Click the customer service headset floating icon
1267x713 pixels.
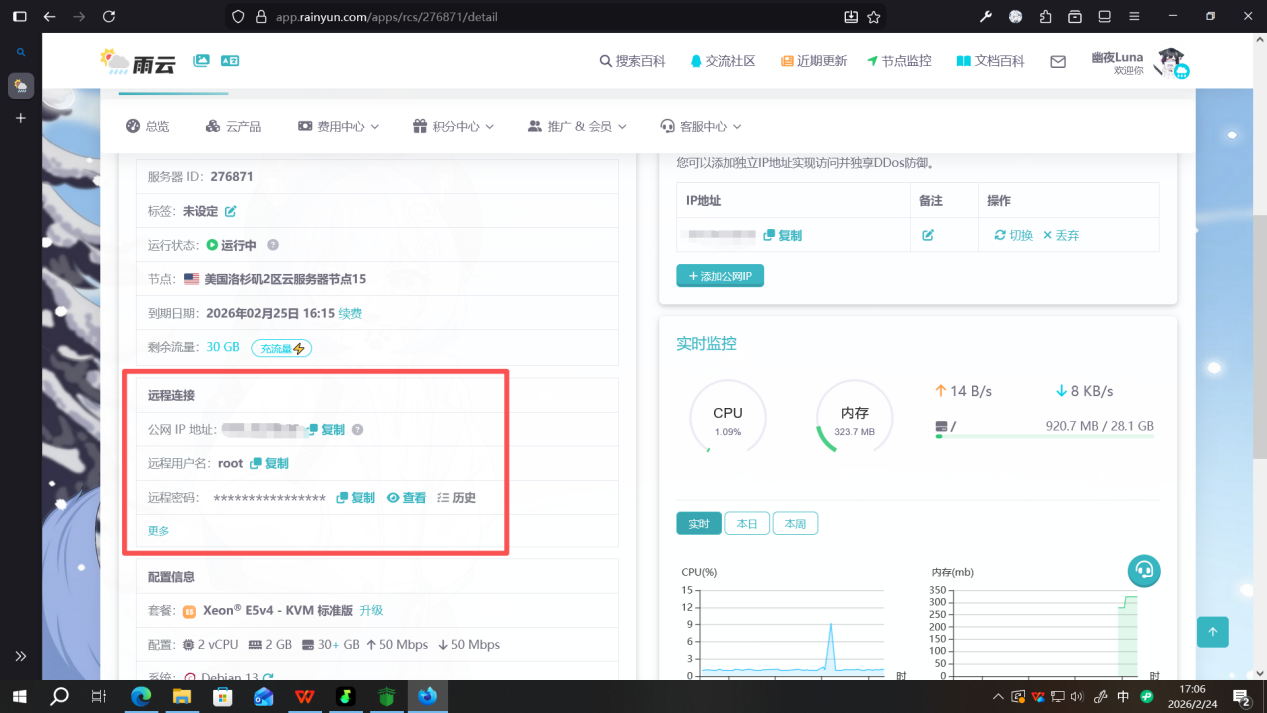[1144, 571]
